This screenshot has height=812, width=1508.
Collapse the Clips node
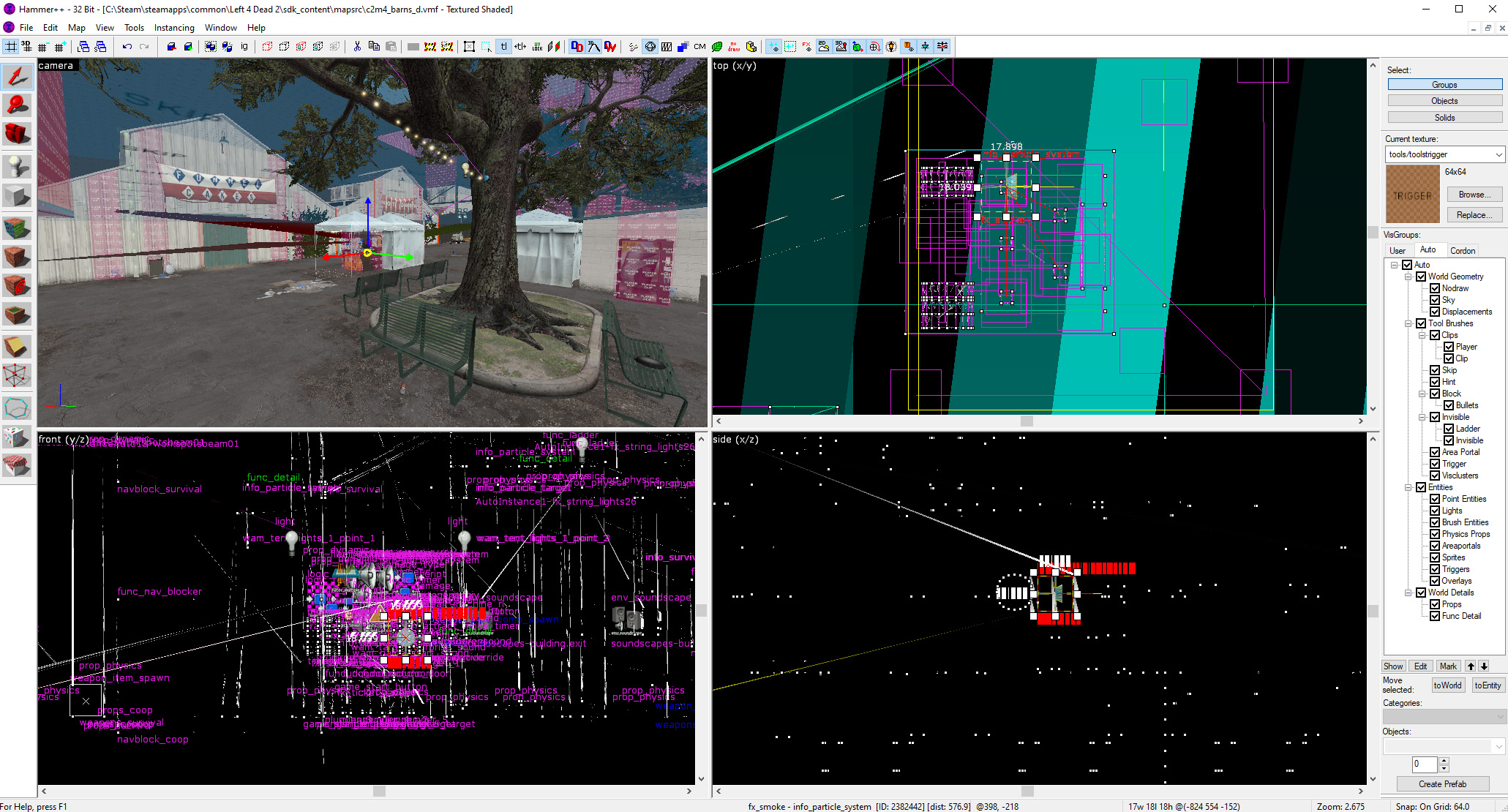[1422, 335]
